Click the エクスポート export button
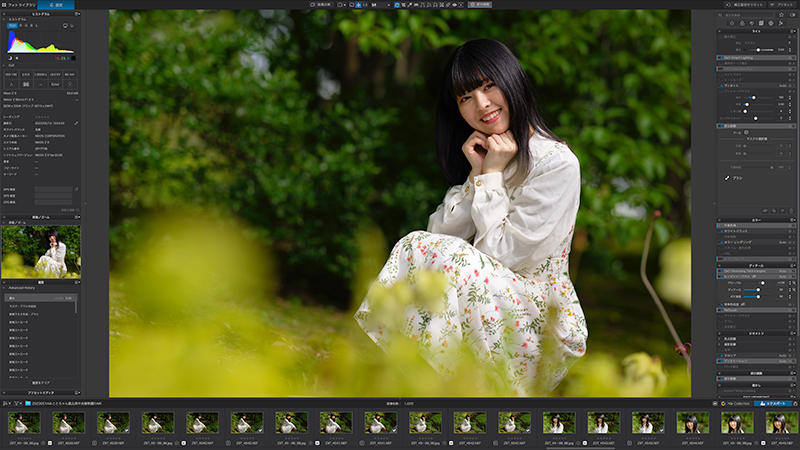Viewport: 800px width, 450px height. 772,404
